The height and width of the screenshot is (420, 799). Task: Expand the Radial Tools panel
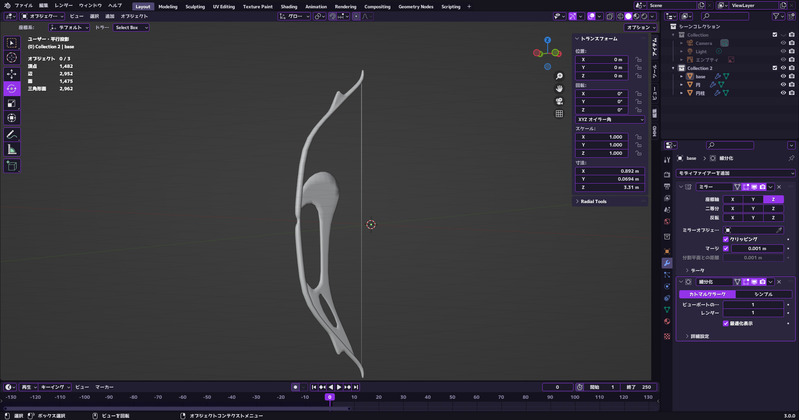click(x=592, y=201)
